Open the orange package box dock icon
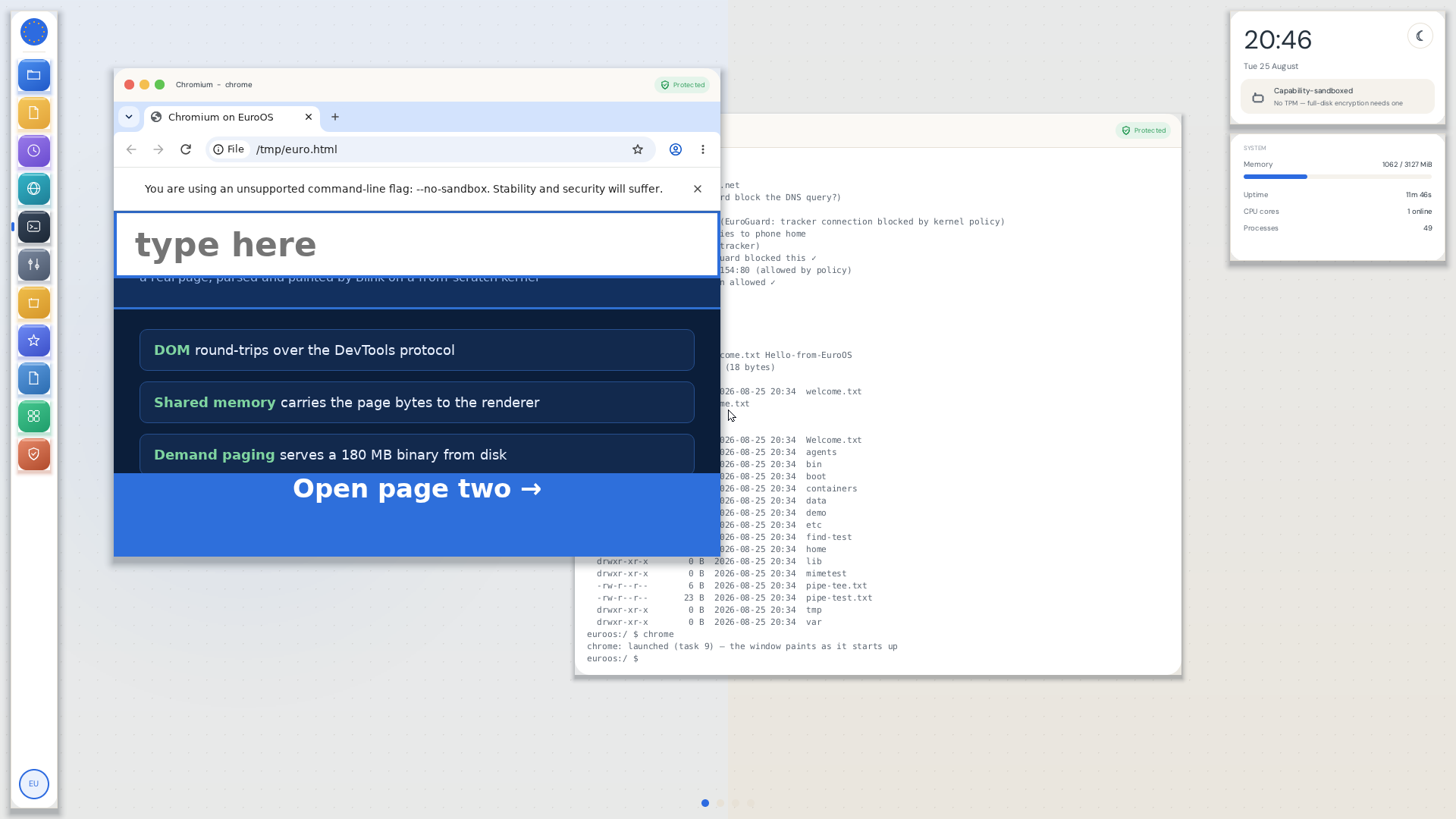 pyautogui.click(x=34, y=303)
